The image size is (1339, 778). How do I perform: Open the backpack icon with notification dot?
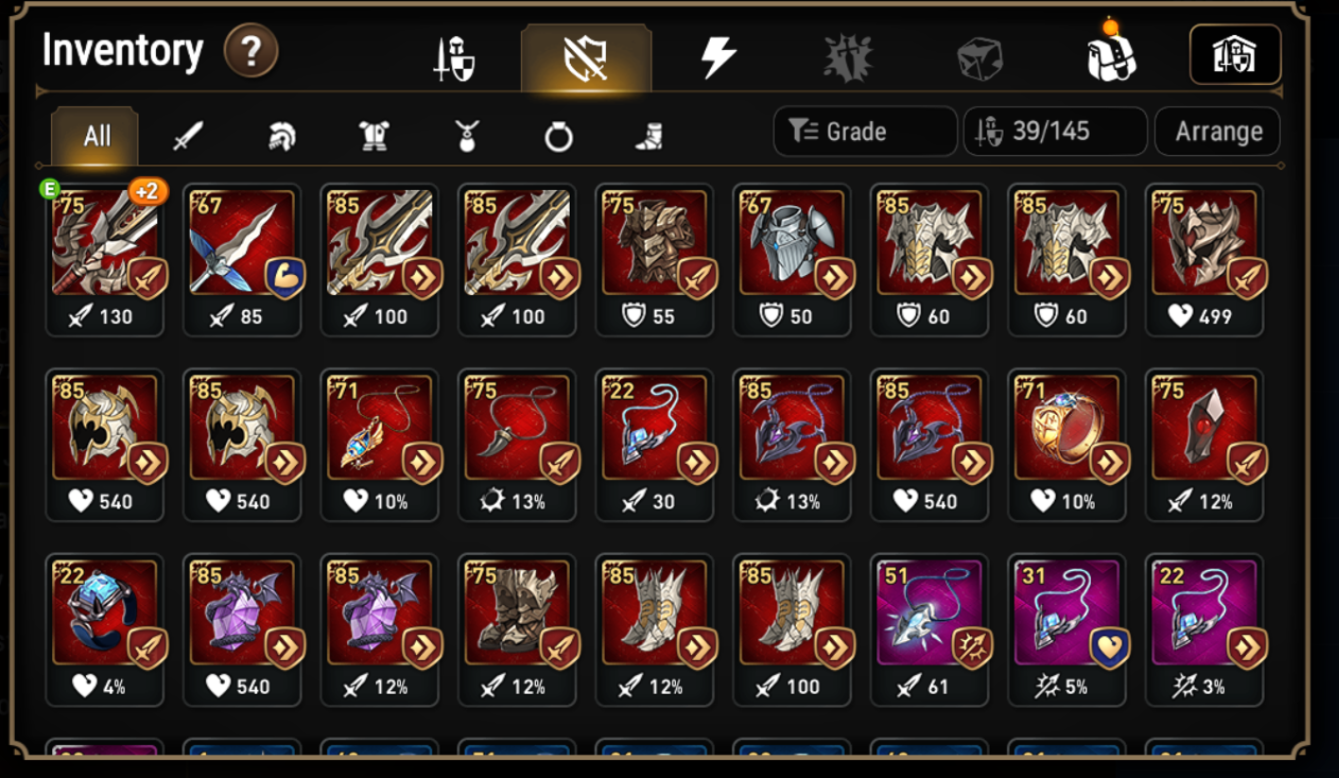pos(1111,55)
